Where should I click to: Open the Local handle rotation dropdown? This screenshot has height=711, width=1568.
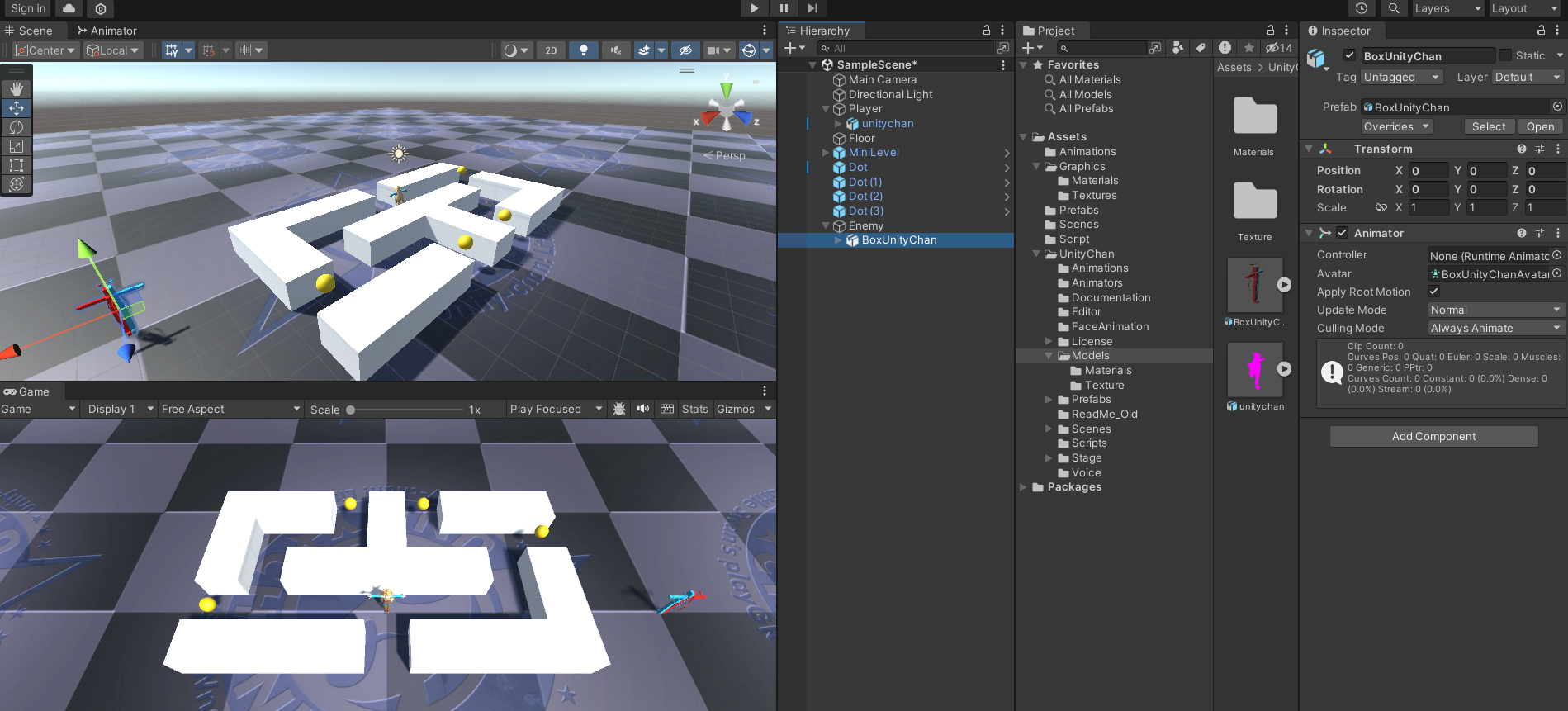(x=113, y=50)
